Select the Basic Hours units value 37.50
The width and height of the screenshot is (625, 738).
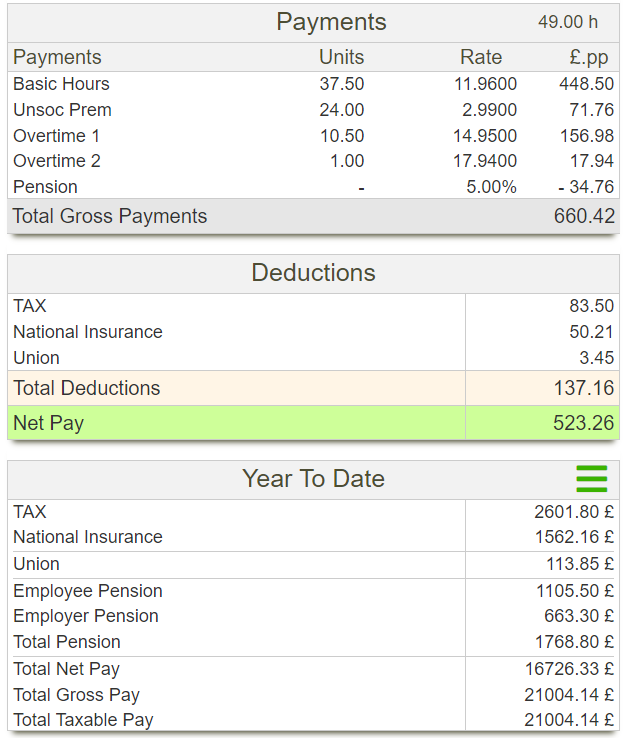coord(342,84)
